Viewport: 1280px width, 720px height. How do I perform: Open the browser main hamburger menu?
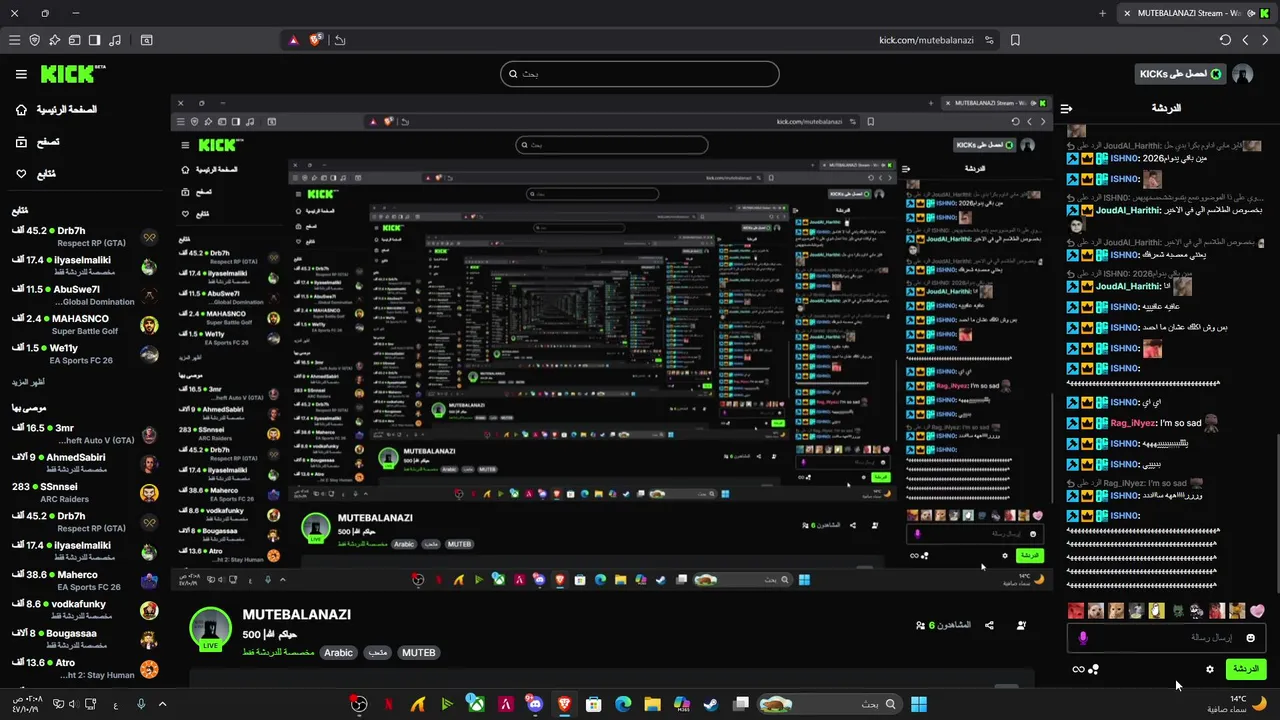coord(14,40)
